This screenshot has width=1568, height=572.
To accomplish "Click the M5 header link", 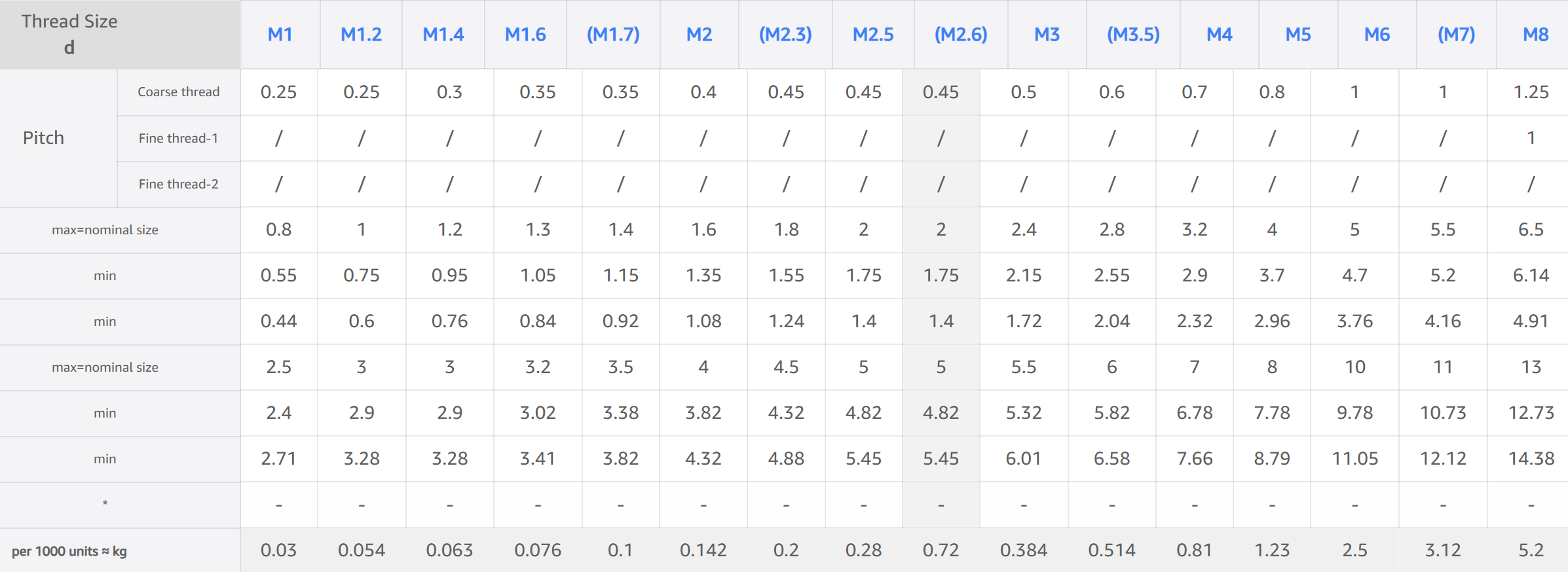I will pyautogui.click(x=1298, y=35).
